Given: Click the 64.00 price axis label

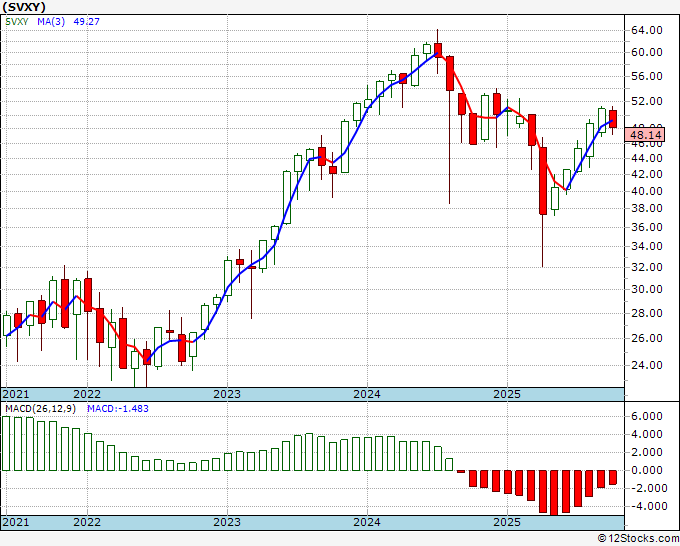Looking at the screenshot, I should point(647,30).
